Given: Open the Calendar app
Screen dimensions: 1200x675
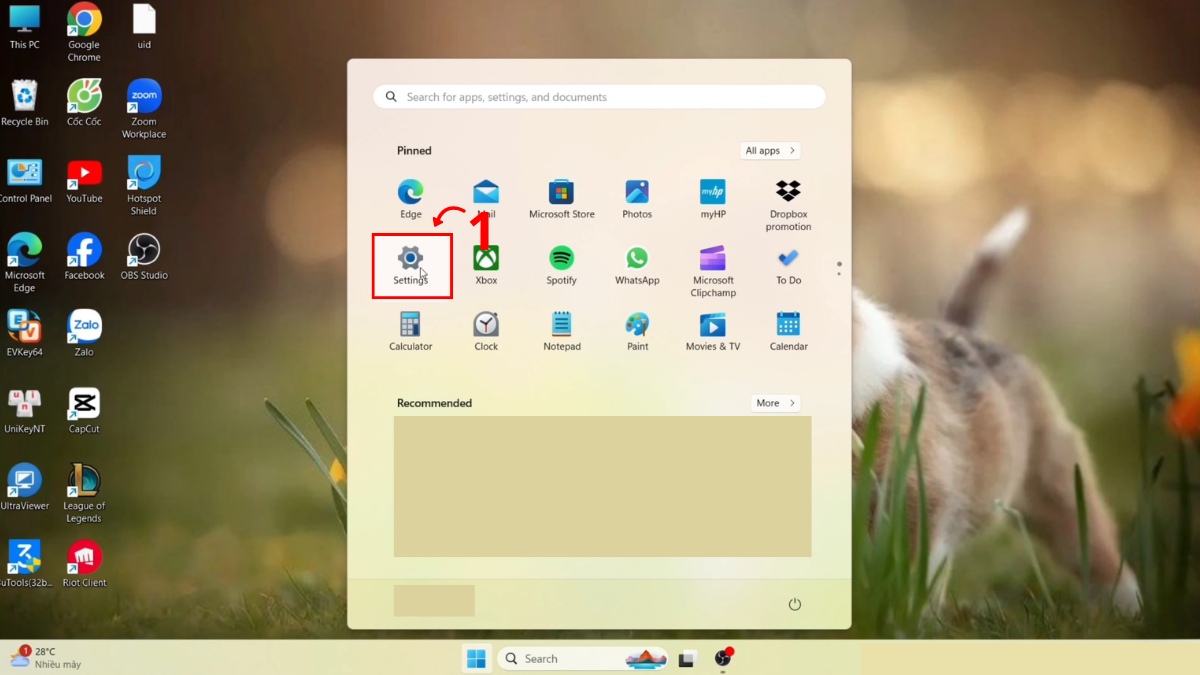Looking at the screenshot, I should tap(789, 332).
